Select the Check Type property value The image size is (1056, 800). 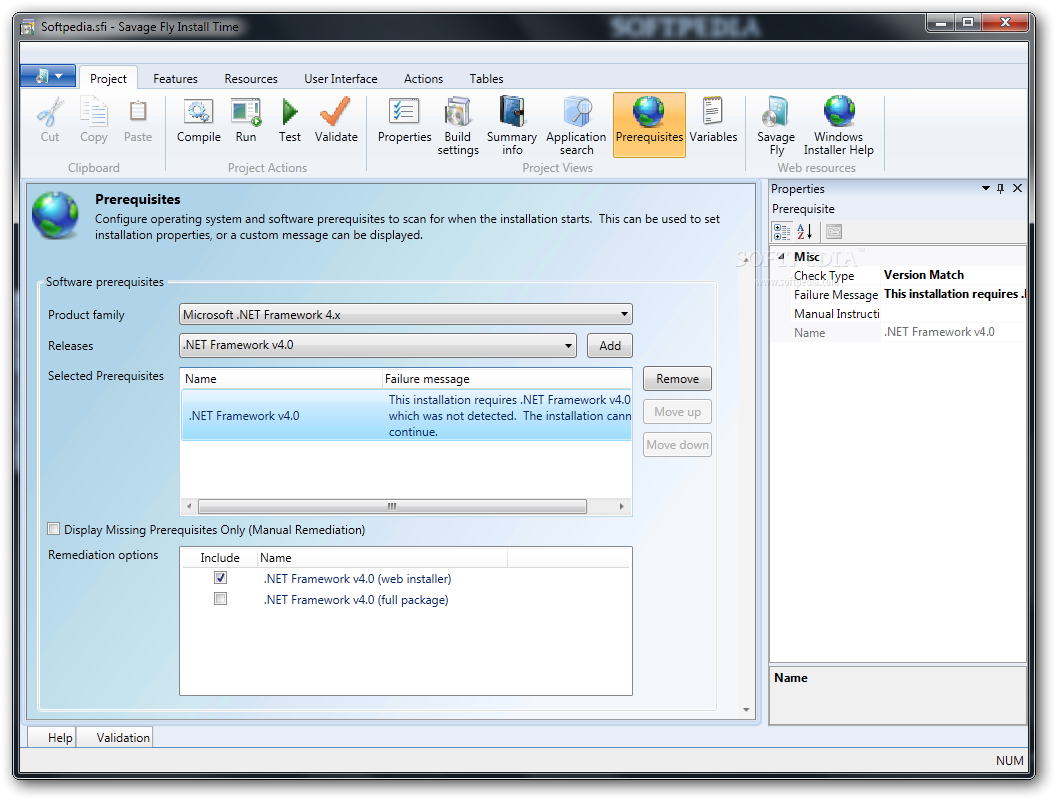953,275
